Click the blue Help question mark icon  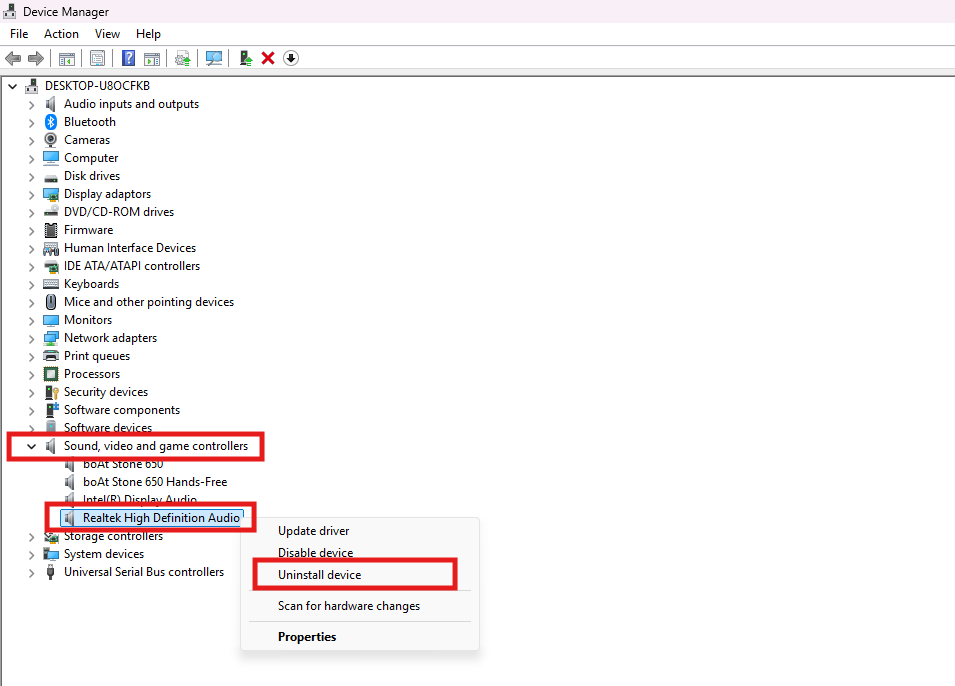click(x=129, y=58)
